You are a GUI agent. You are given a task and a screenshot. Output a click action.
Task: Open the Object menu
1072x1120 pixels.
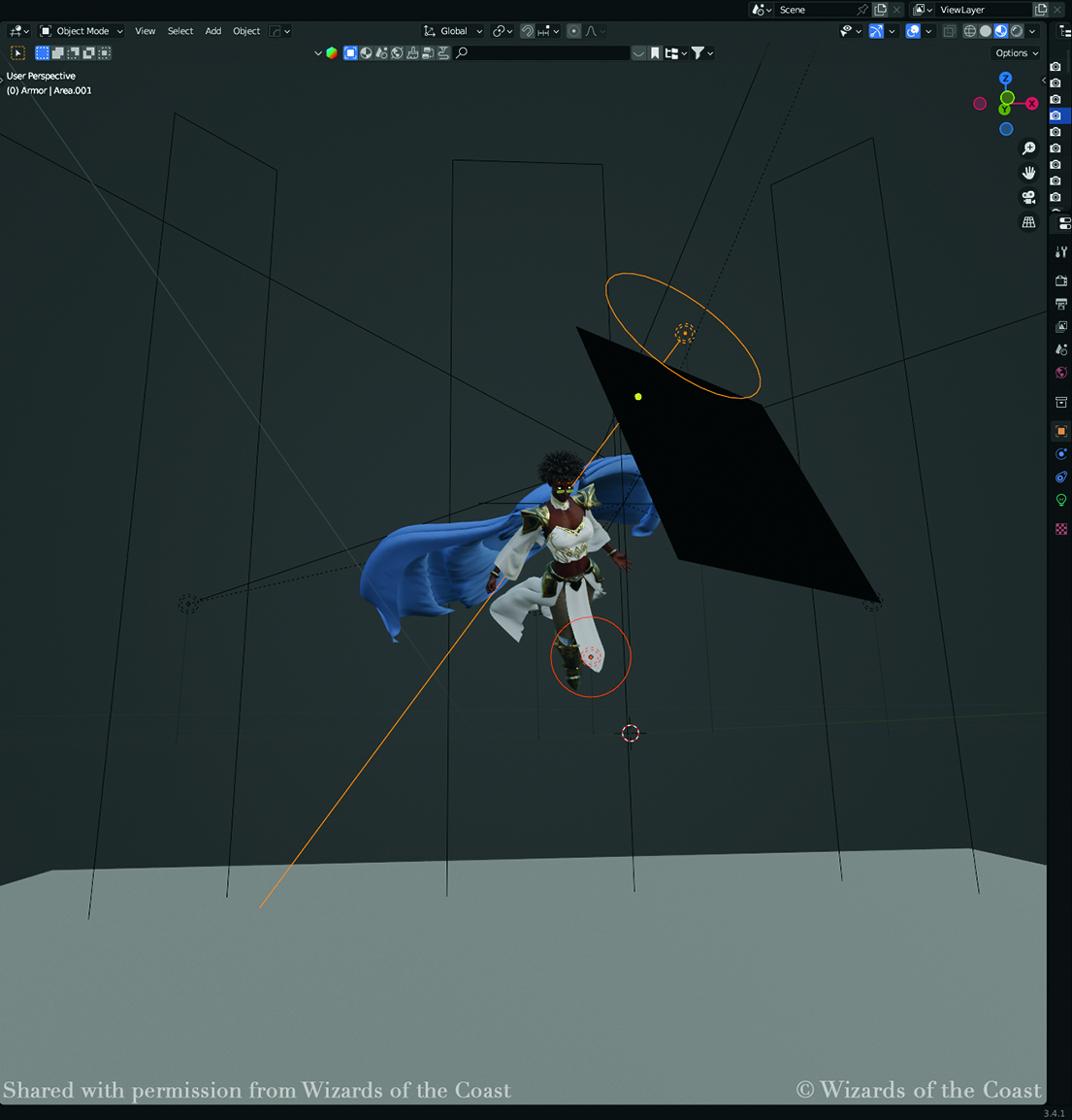(246, 31)
